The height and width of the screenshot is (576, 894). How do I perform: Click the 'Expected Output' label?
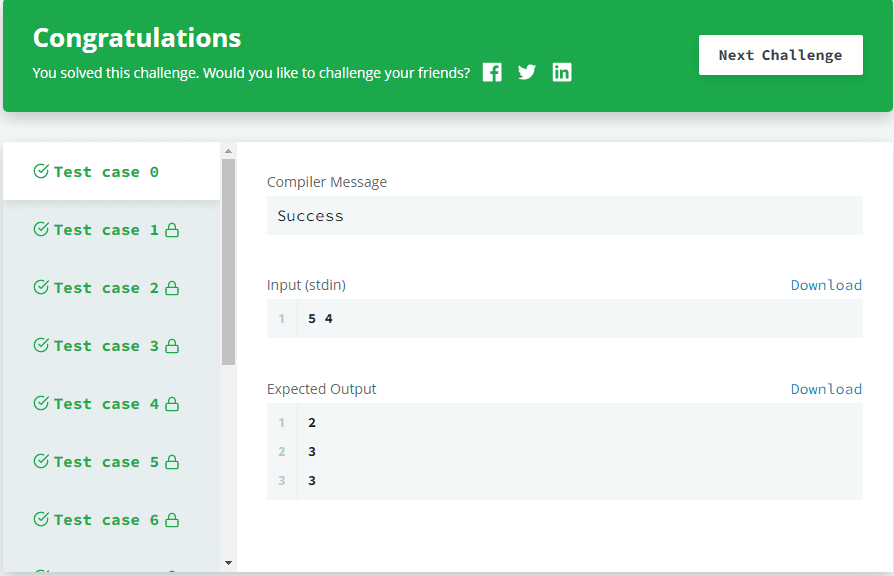[322, 389]
